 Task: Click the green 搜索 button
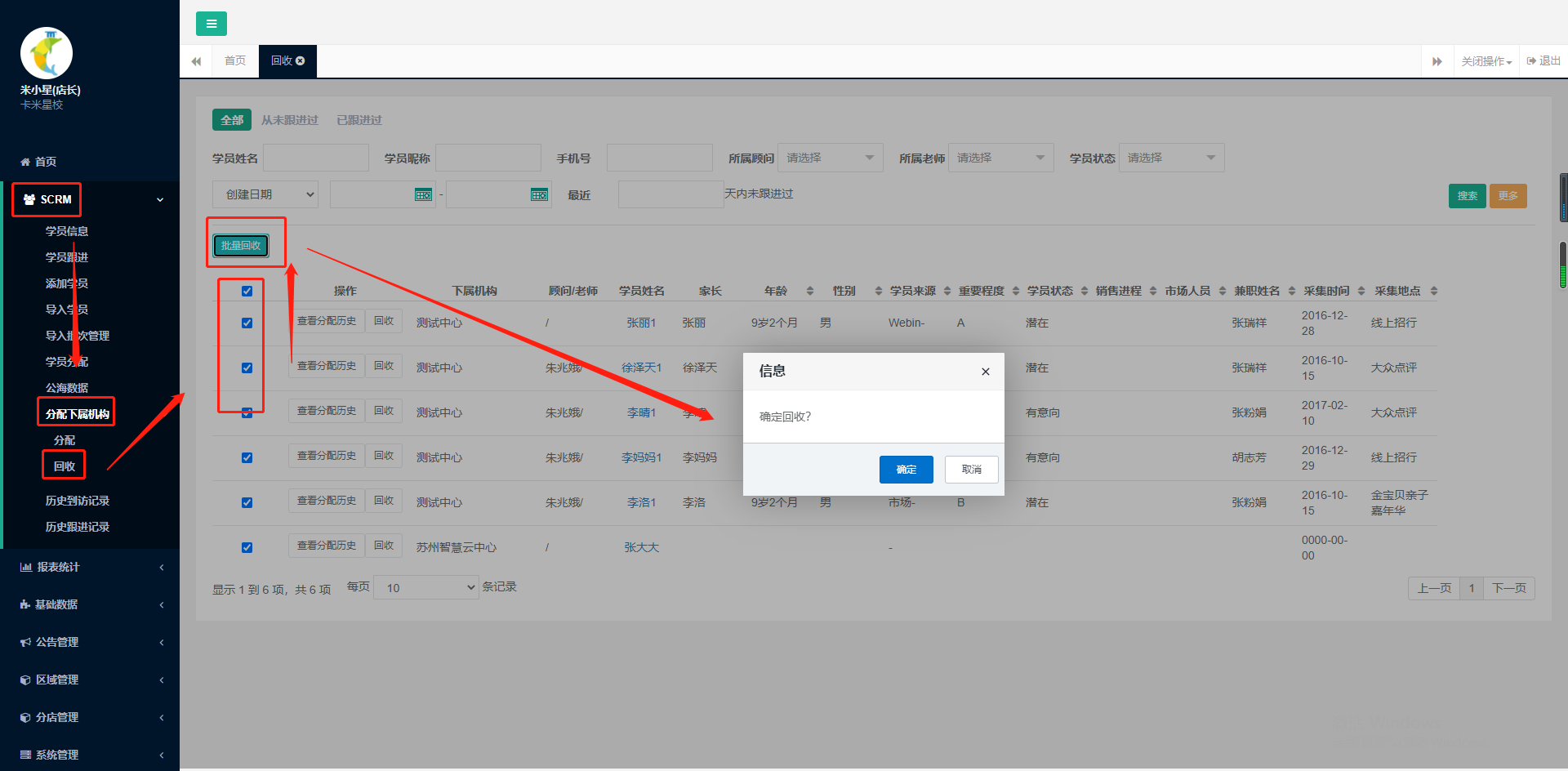(x=1468, y=196)
